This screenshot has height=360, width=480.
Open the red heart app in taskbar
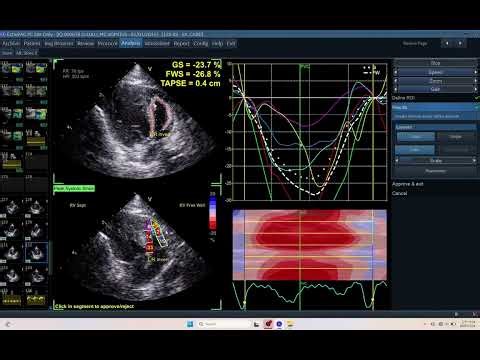268,324
